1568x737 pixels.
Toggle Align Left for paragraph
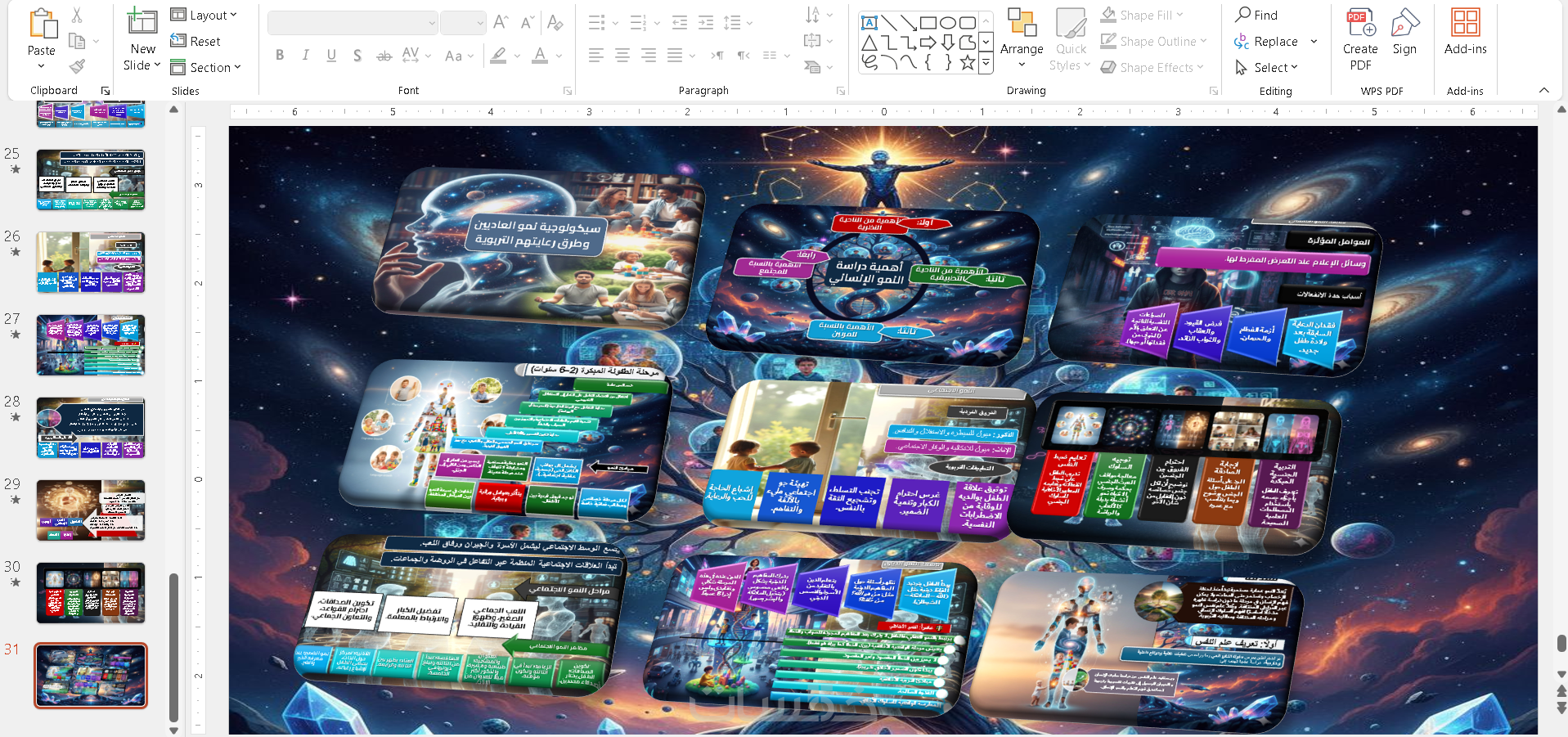(x=596, y=56)
